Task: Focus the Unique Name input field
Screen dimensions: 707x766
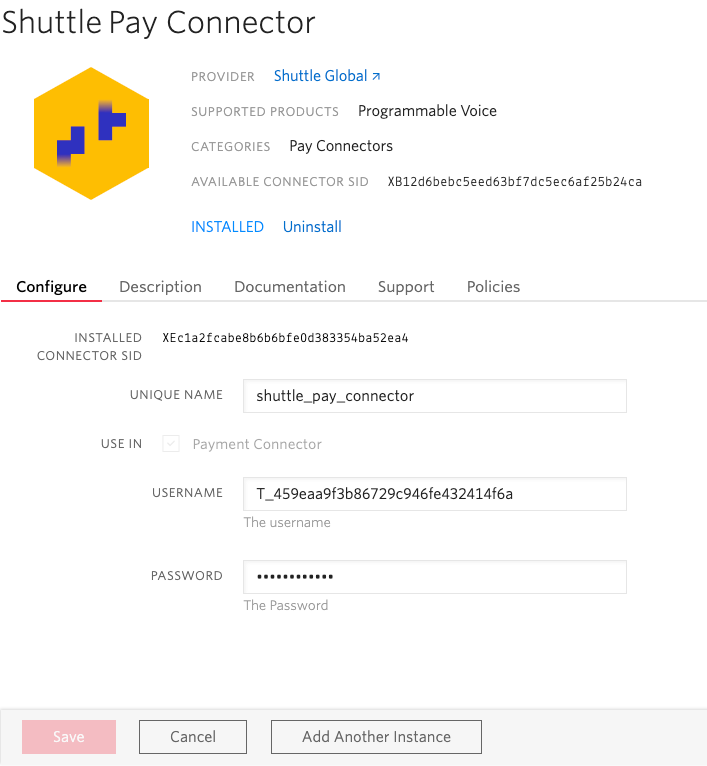Action: point(434,396)
